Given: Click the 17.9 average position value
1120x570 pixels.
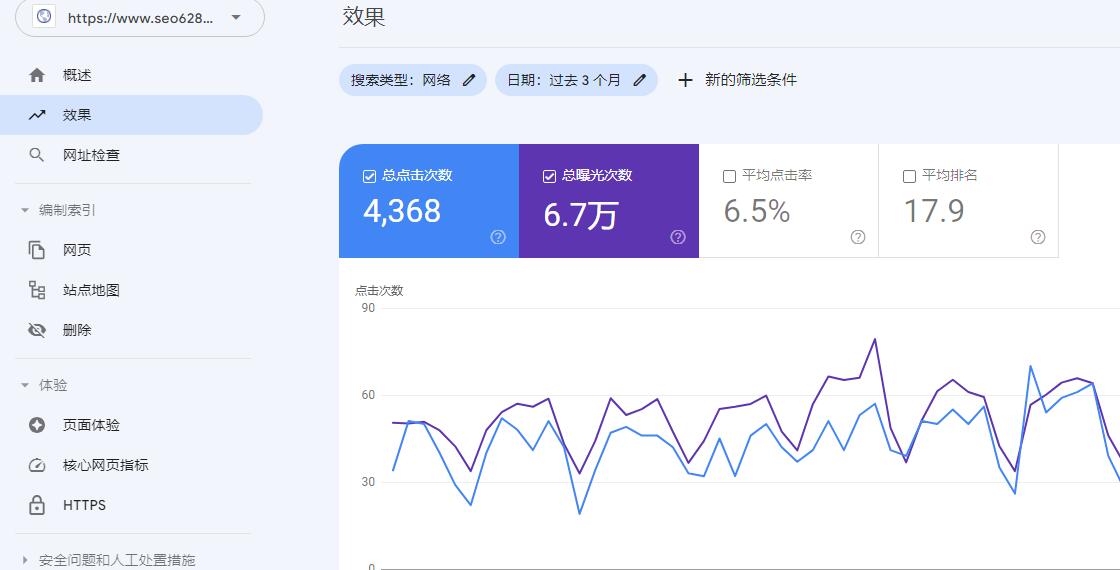Looking at the screenshot, I should pos(934,211).
